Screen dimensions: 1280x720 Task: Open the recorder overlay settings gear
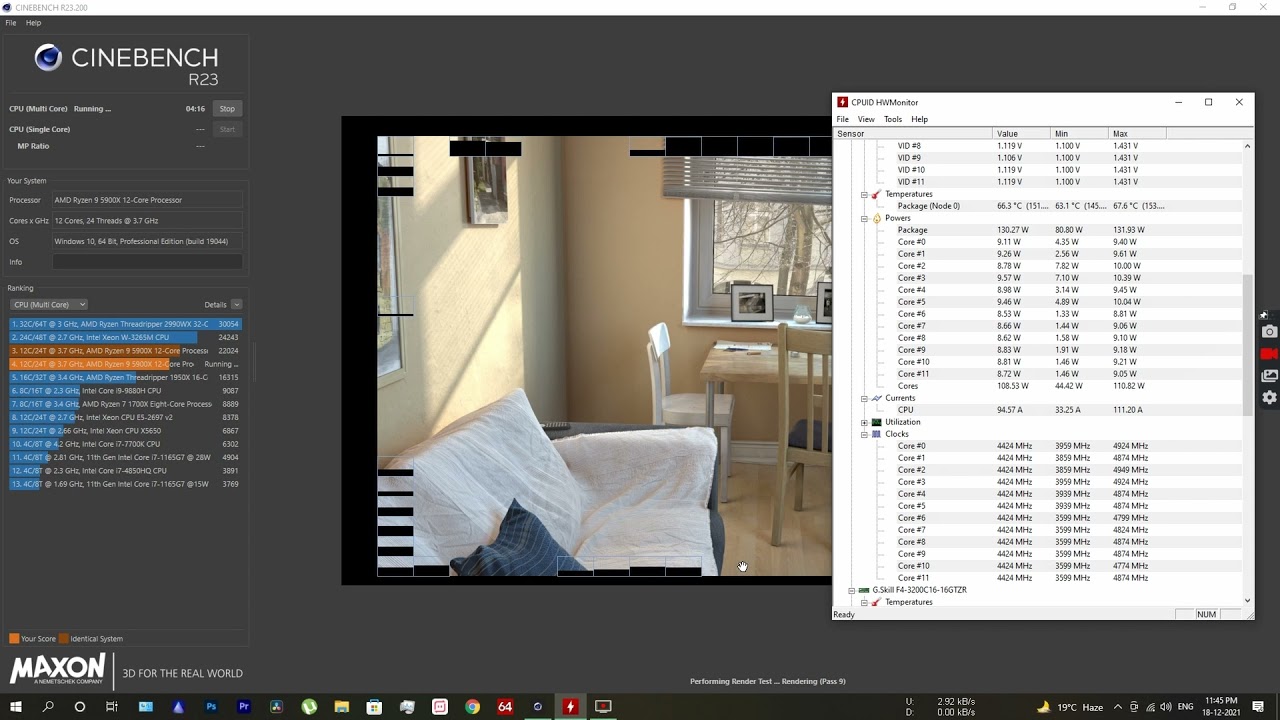pos(1269,397)
